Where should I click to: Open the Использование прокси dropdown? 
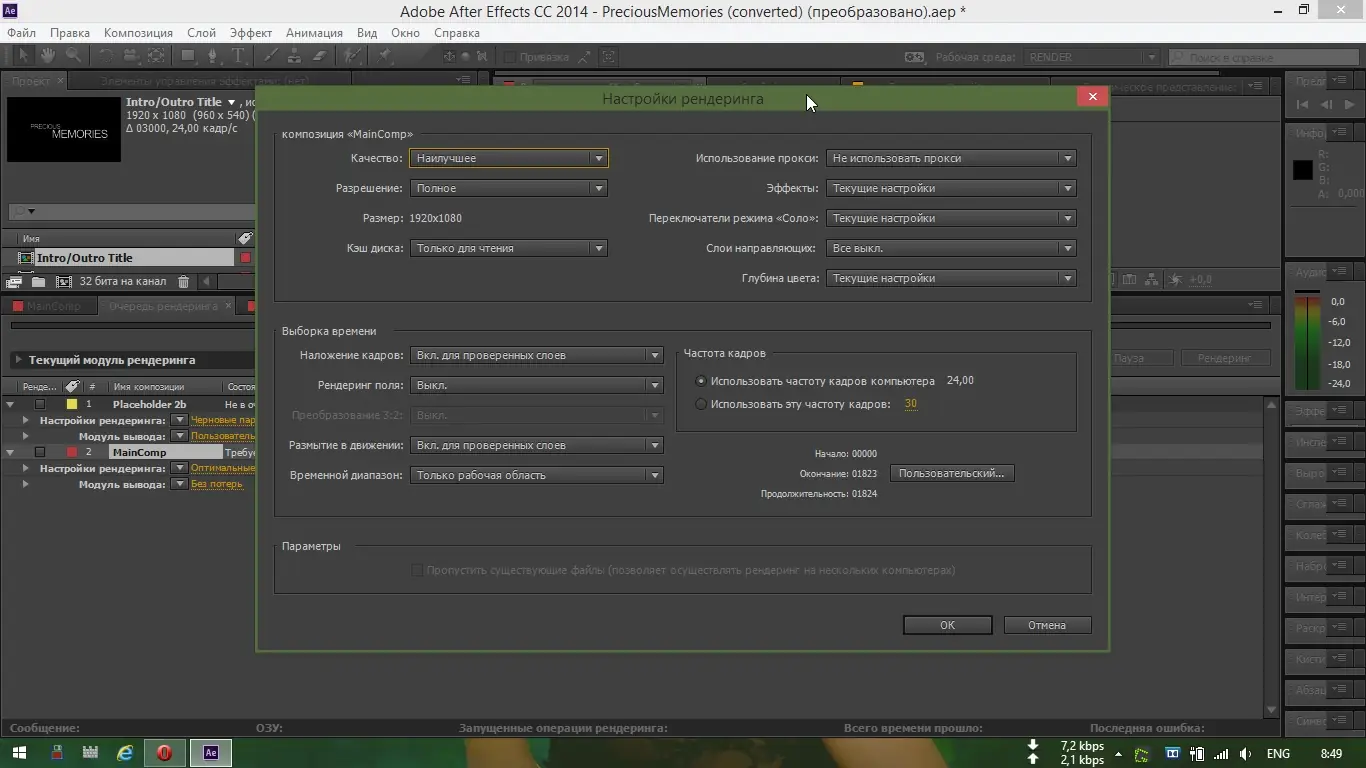[x=951, y=158]
